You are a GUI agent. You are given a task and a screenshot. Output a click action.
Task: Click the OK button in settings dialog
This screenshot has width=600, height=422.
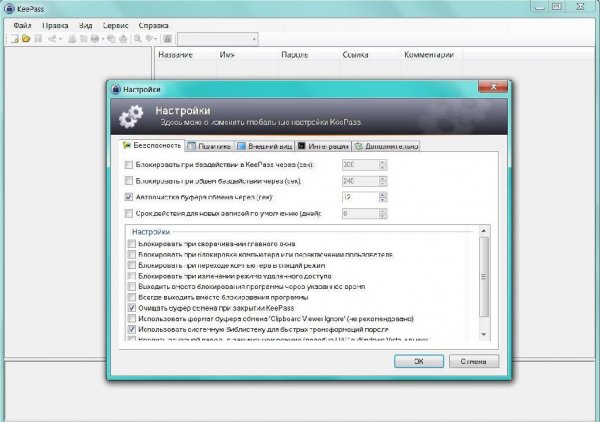(419, 361)
